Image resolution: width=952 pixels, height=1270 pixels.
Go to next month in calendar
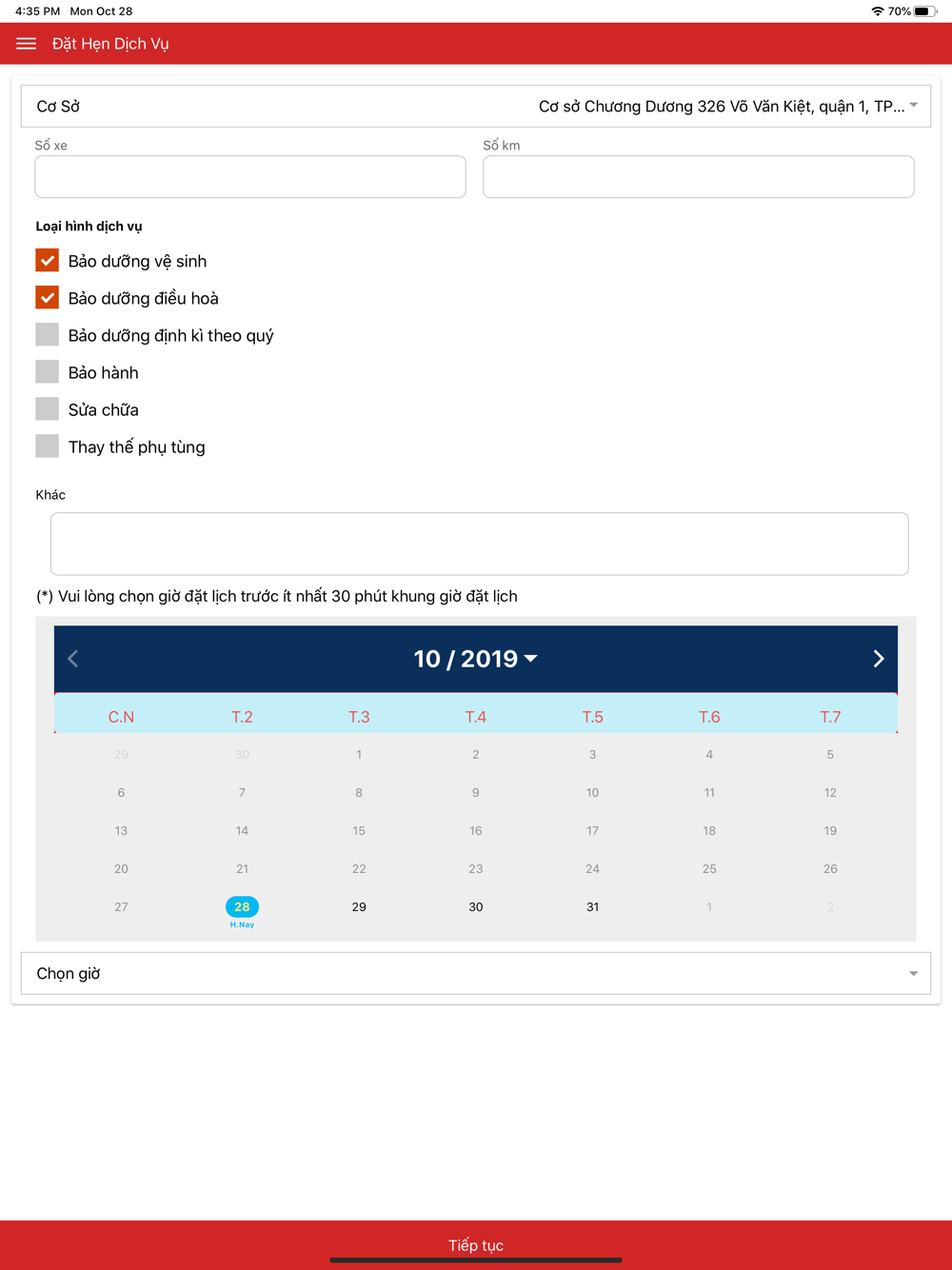[x=879, y=659]
